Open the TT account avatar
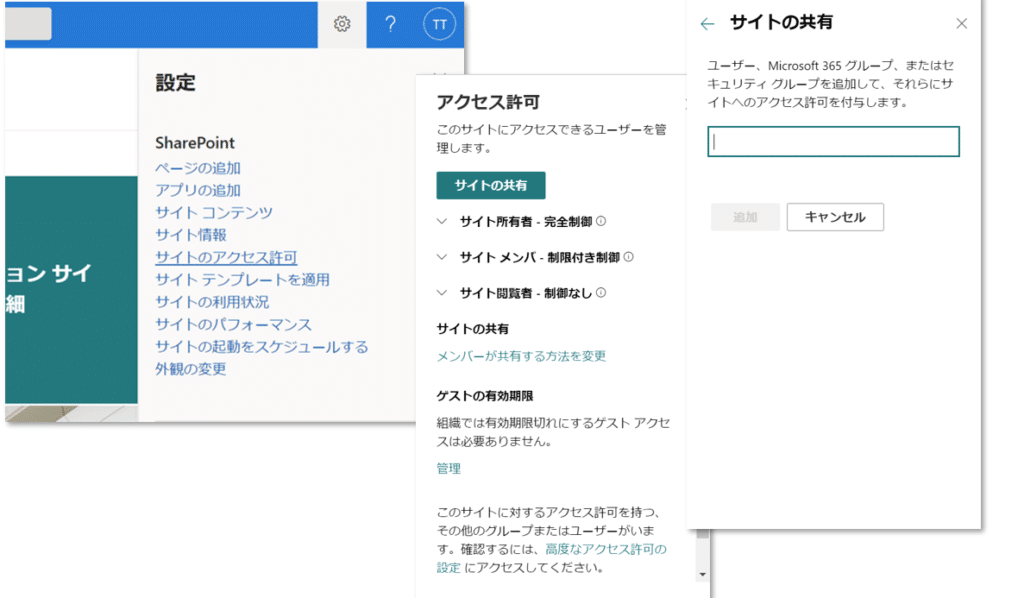Viewport: 1024px width, 598px height. pos(439,24)
